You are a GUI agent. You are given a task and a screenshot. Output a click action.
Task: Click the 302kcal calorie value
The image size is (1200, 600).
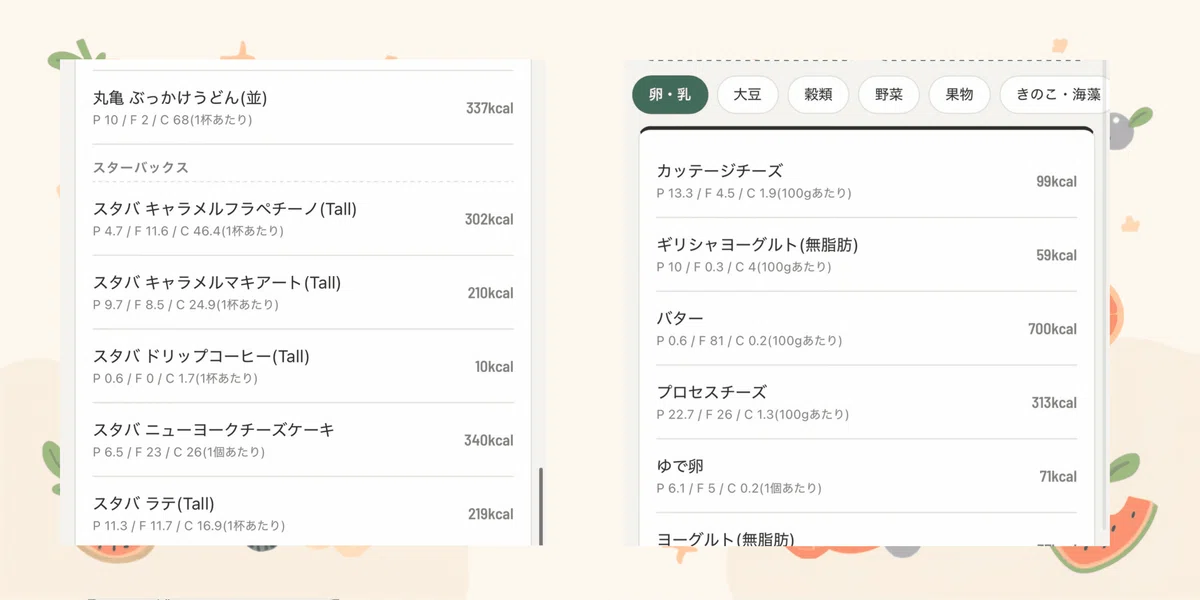(x=489, y=219)
